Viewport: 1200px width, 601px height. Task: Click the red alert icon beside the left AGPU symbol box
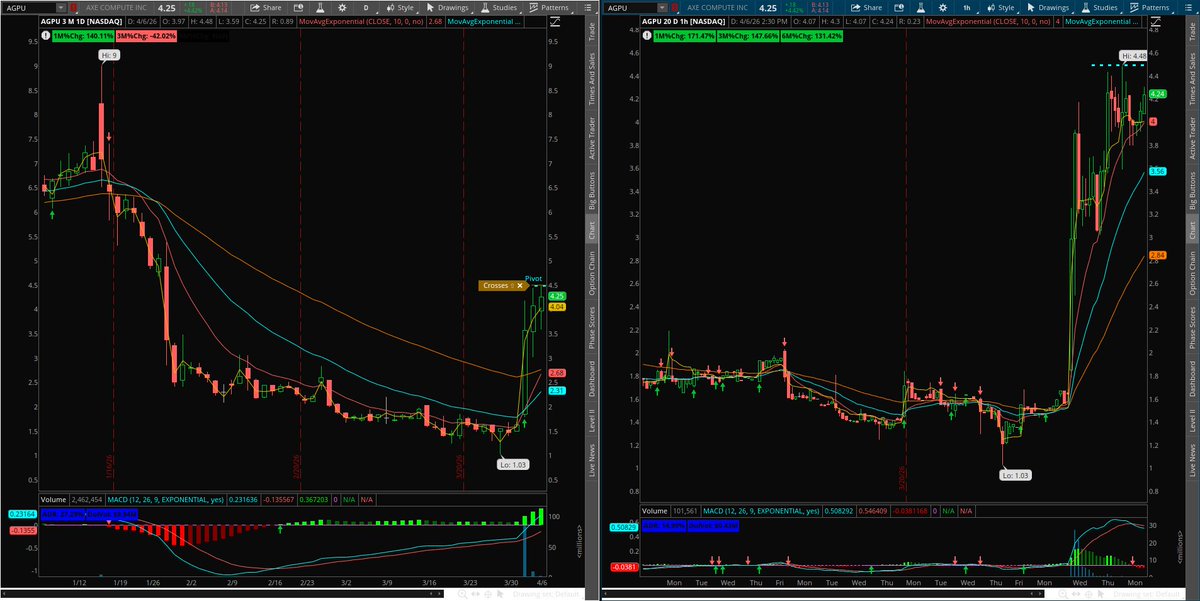click(x=74, y=7)
